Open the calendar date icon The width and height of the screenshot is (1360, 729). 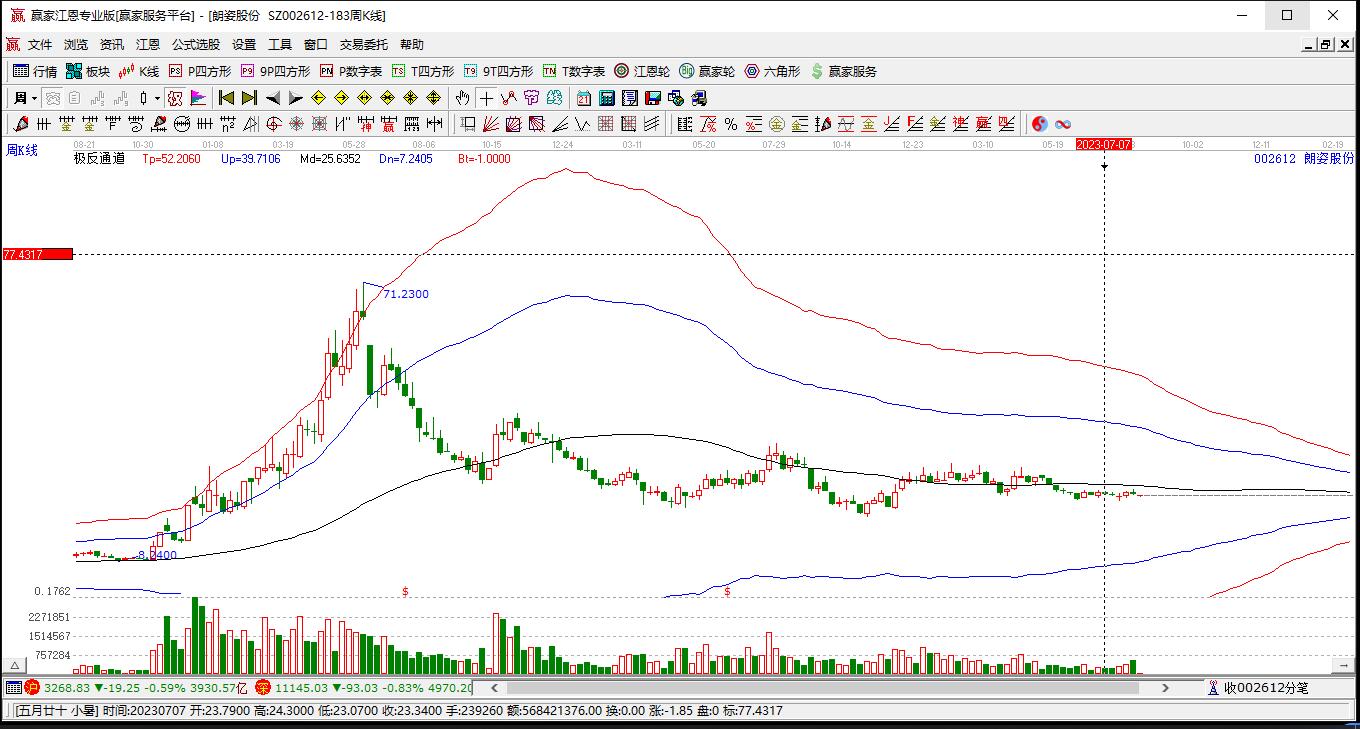point(584,98)
